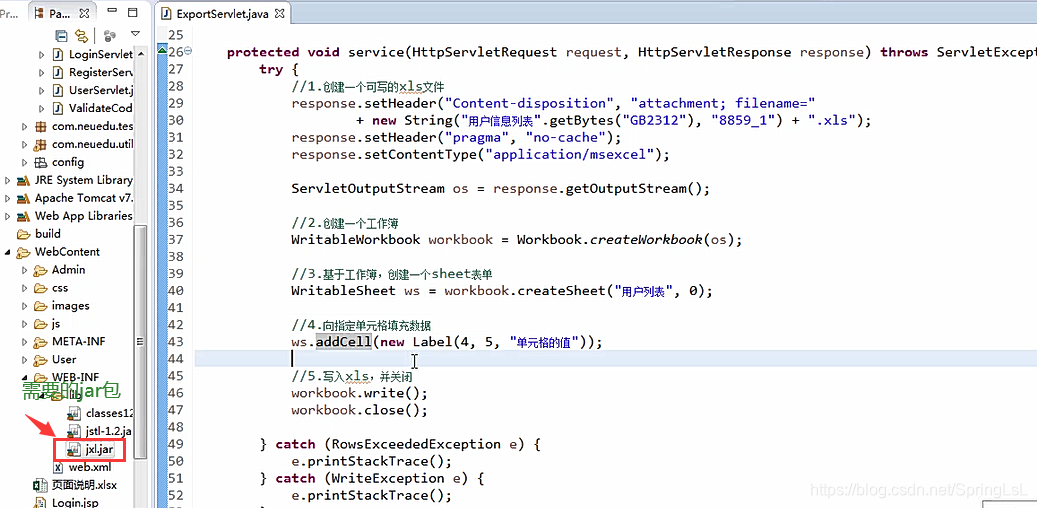
Task: Expand the User folder
Action: pos(24,359)
